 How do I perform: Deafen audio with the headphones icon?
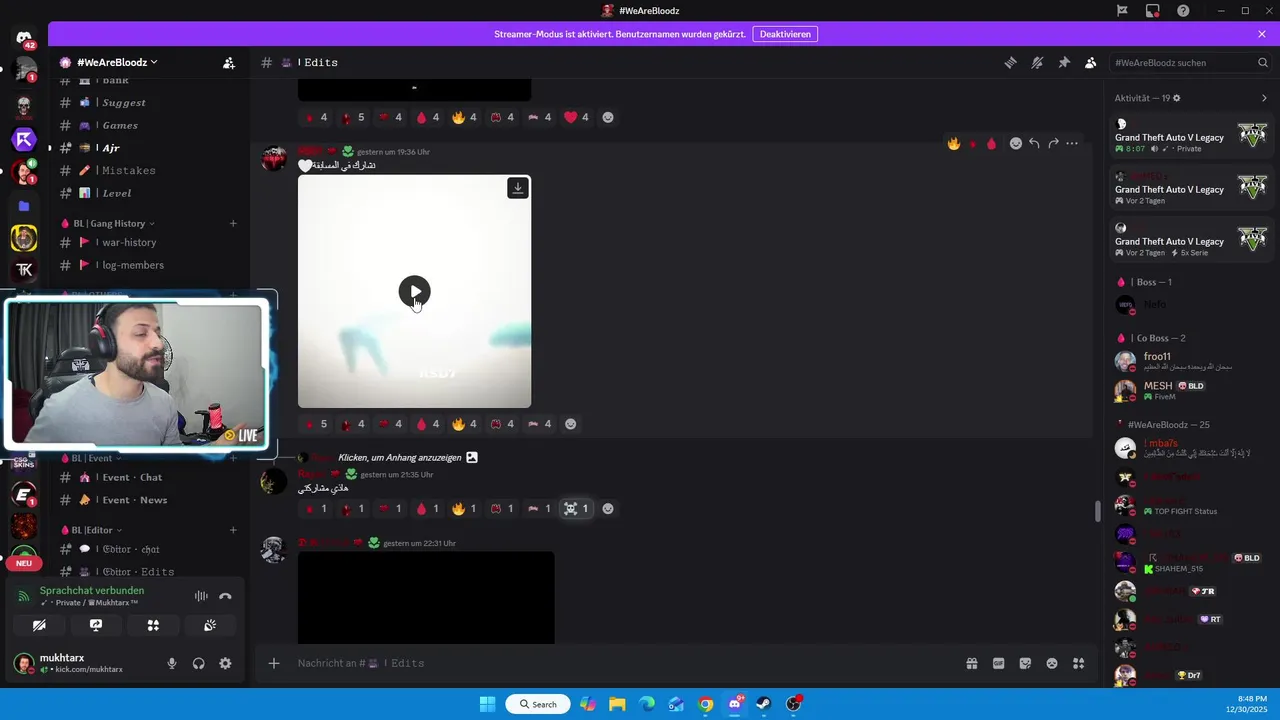pos(199,663)
